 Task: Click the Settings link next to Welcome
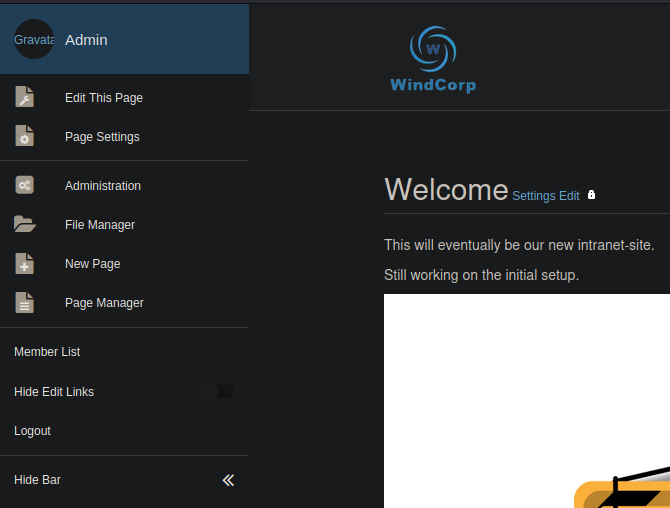coord(533,196)
